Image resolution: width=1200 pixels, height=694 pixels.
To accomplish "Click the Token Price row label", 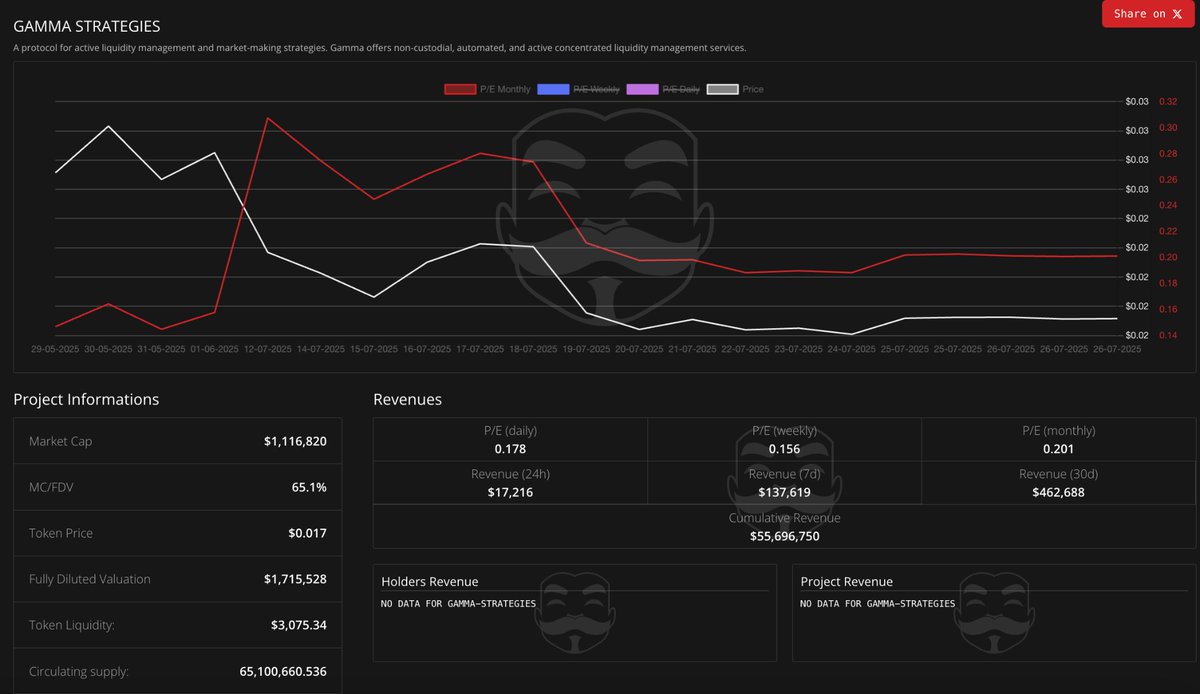I will 61,533.
